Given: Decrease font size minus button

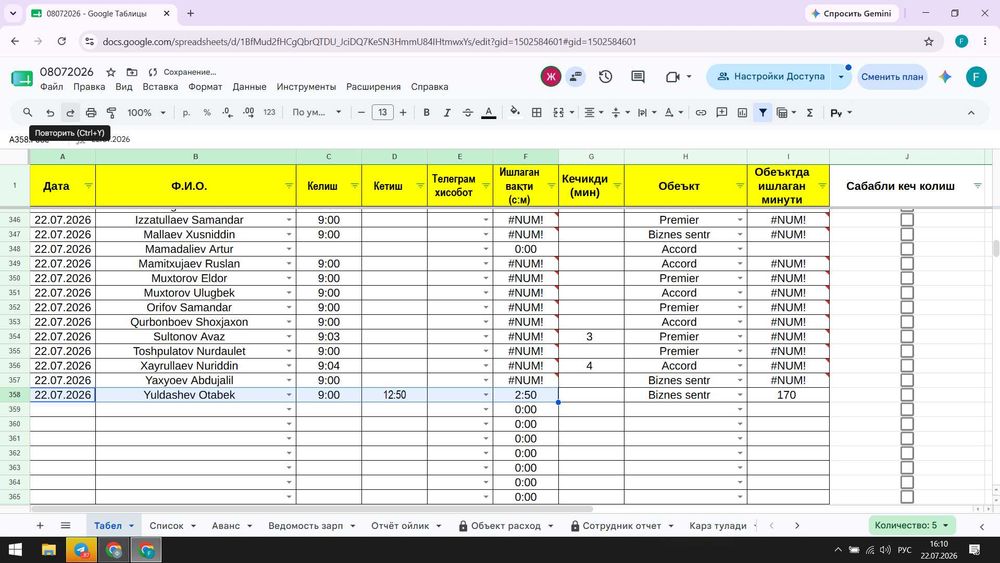Looking at the screenshot, I should 361,112.
